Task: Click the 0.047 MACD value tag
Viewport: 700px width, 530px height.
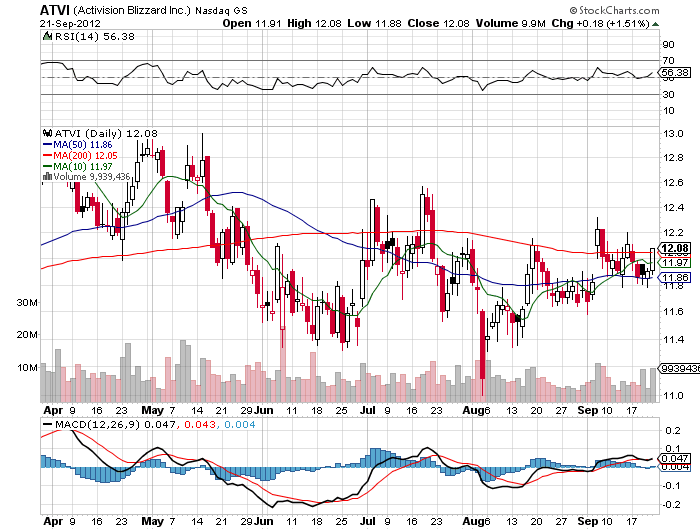Action: pos(675,458)
